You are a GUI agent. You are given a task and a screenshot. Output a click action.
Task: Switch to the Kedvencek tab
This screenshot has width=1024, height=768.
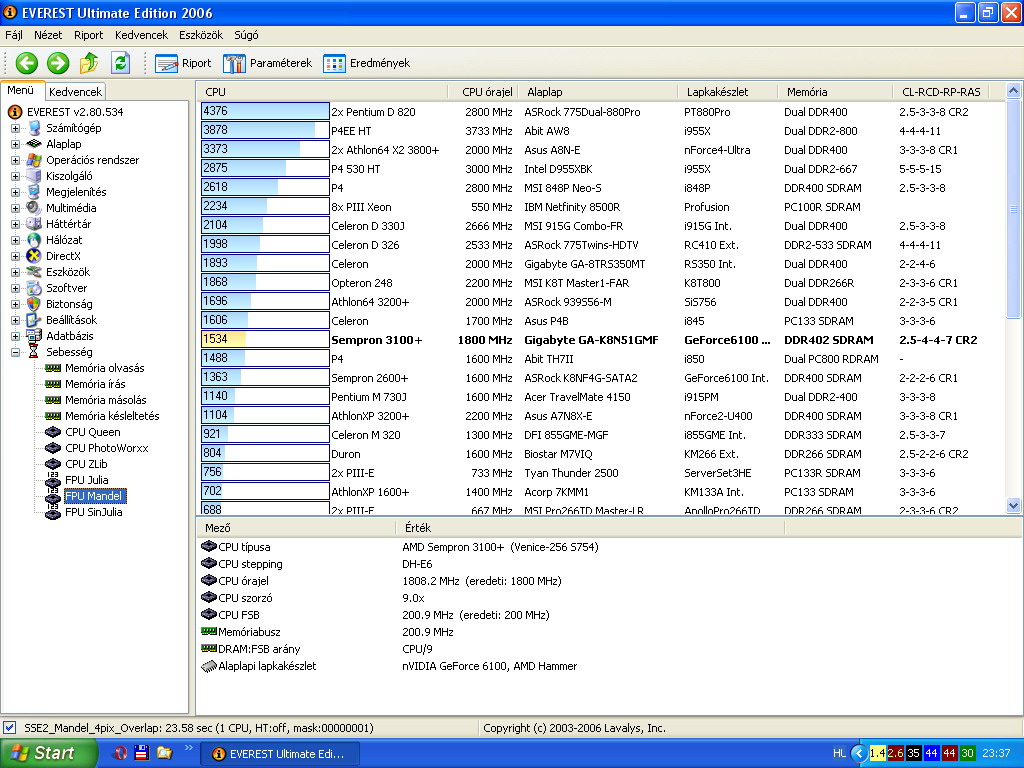coord(75,92)
